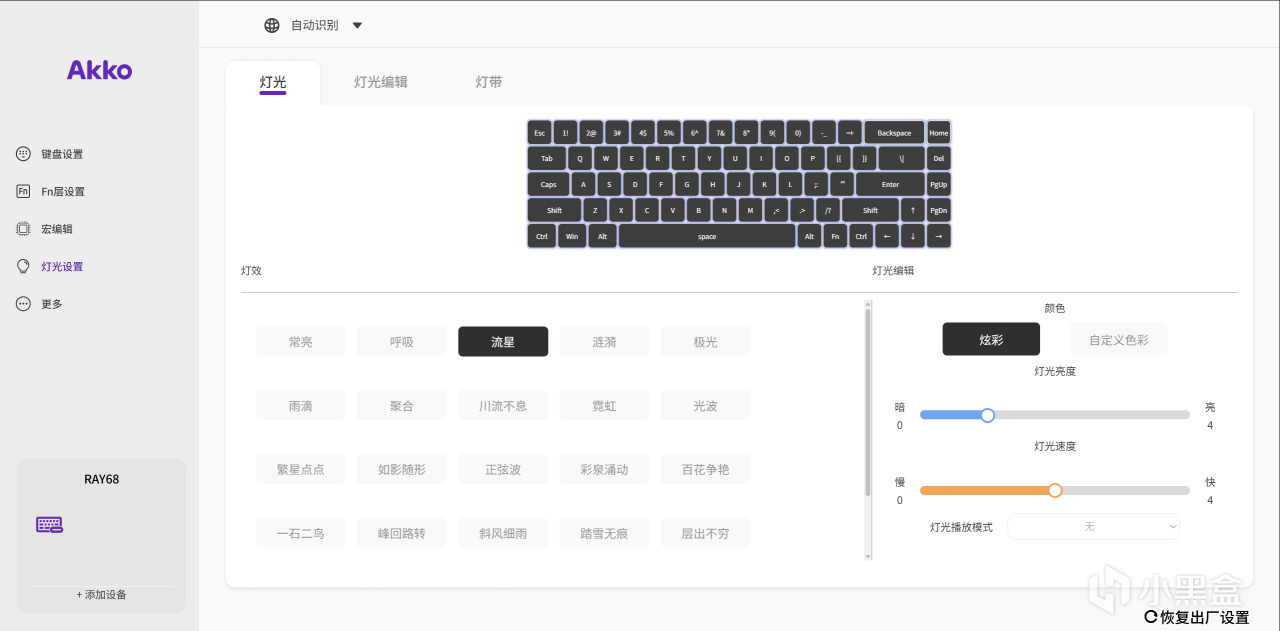Click 添加设备 add device
The width and height of the screenshot is (1280, 631).
101,595
